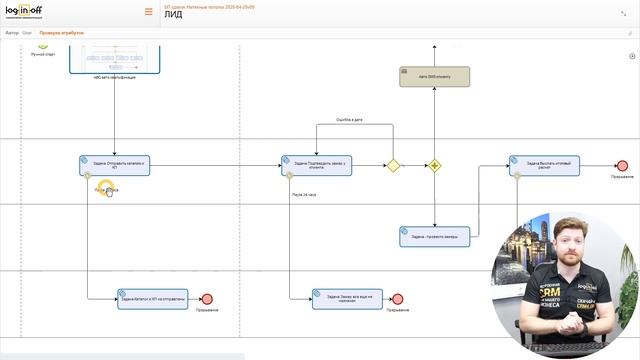Select task 'Задача Каталог и КП не отправлены'

(x=153, y=299)
